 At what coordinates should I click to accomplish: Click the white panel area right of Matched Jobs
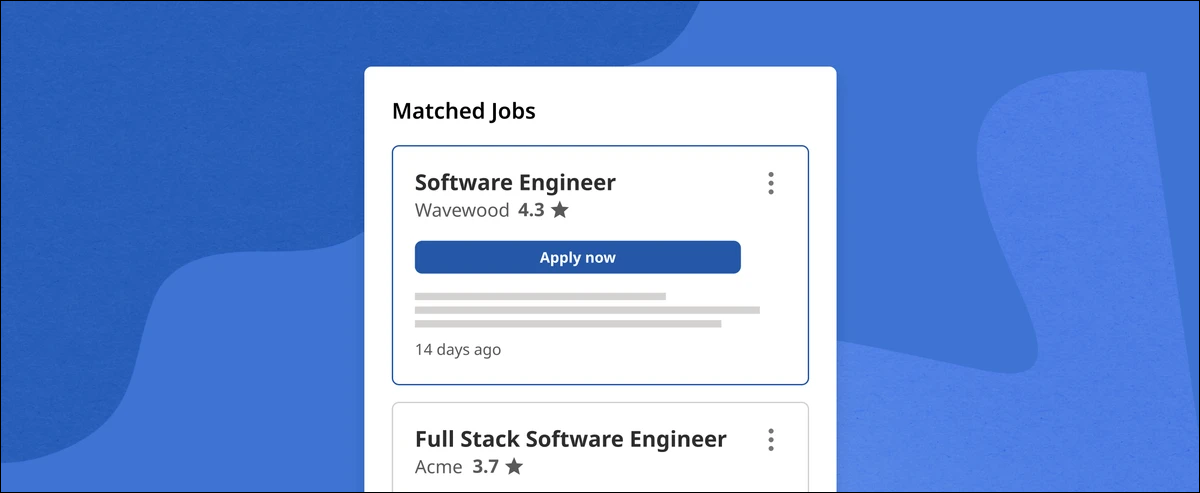click(690, 111)
